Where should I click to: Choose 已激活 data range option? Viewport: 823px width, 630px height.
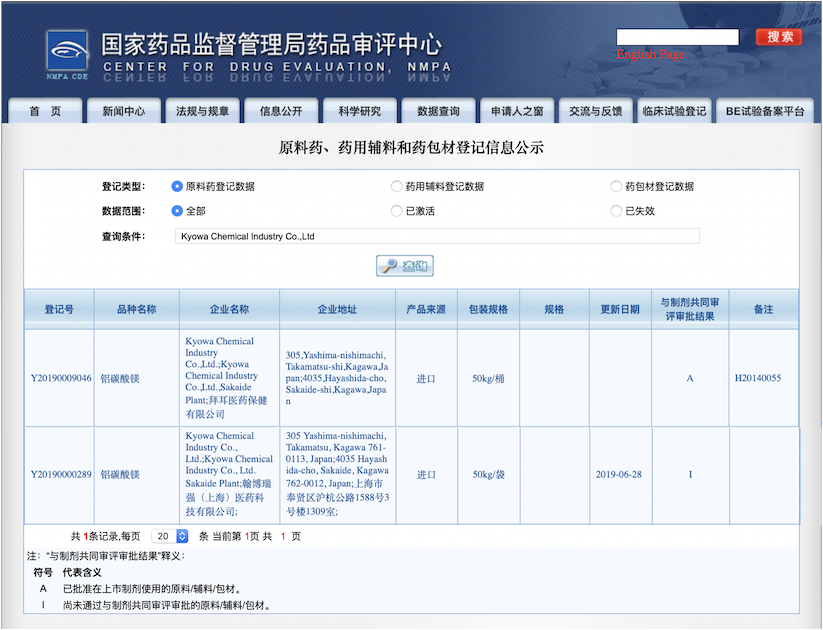coord(396,211)
